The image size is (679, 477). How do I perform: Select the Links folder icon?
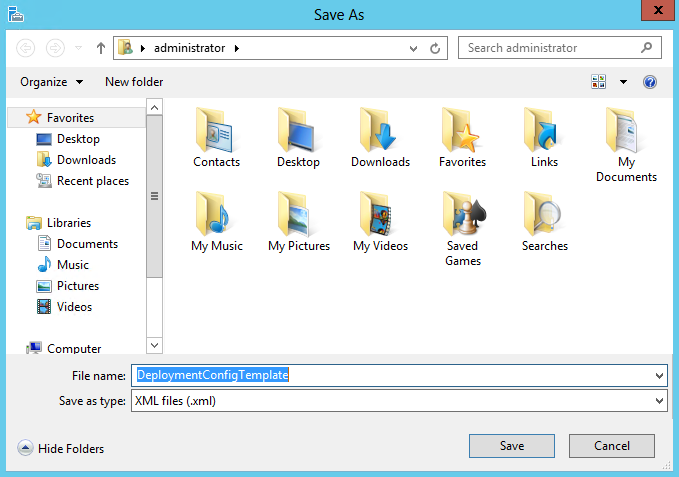(543, 130)
